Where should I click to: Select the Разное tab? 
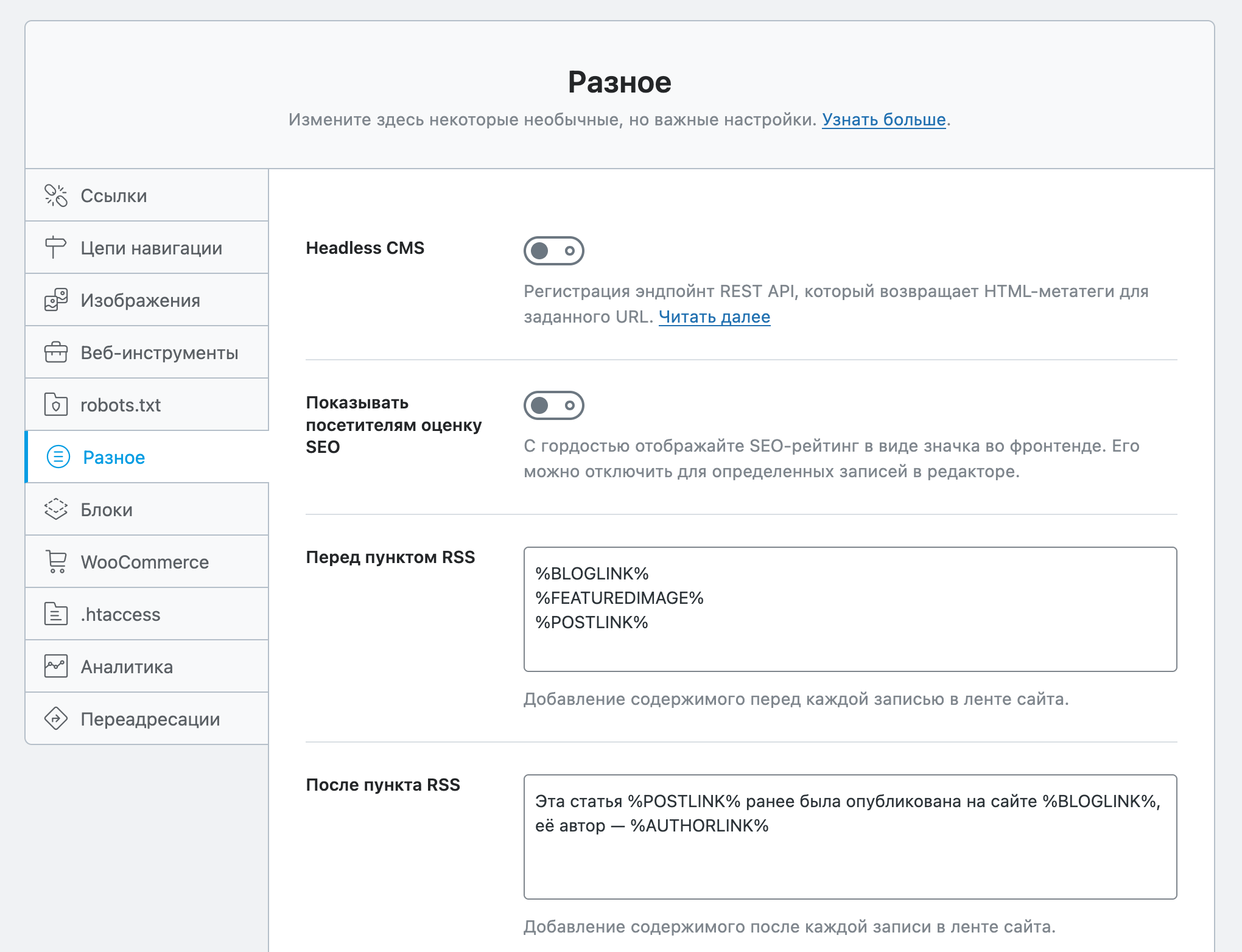pos(147,457)
